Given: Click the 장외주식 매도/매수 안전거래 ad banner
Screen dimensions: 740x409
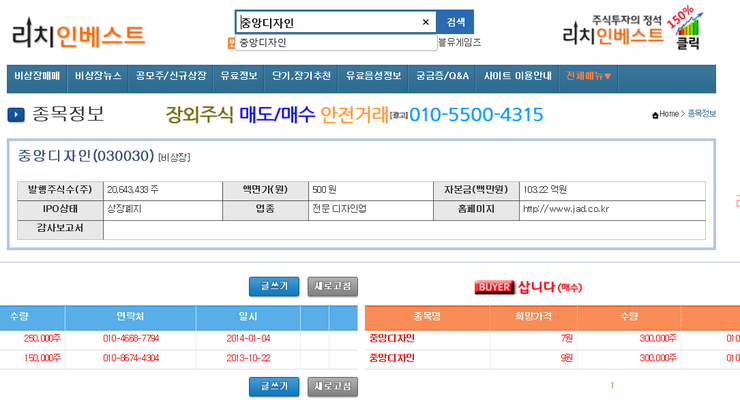Looking at the screenshot, I should tap(354, 115).
